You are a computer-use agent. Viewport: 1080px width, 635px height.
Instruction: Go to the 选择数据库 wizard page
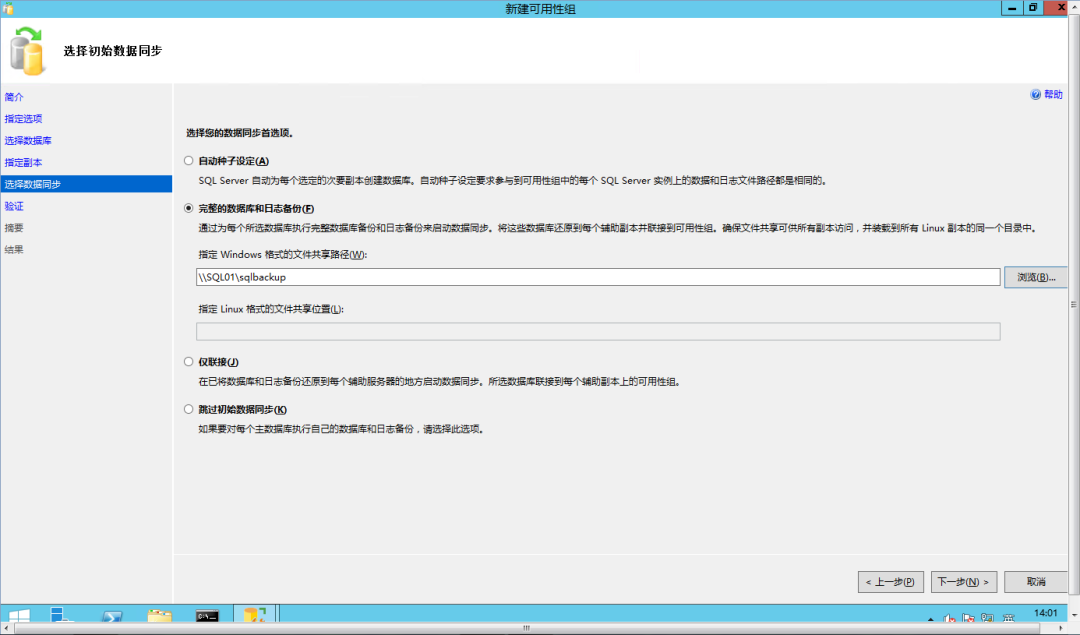28,140
